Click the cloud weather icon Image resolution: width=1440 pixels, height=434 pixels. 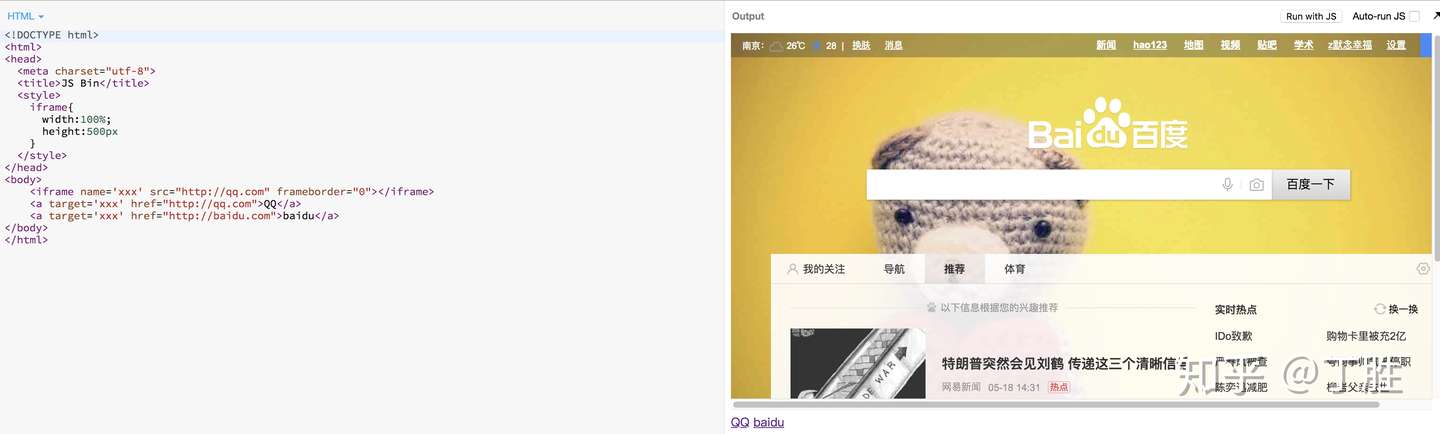776,46
